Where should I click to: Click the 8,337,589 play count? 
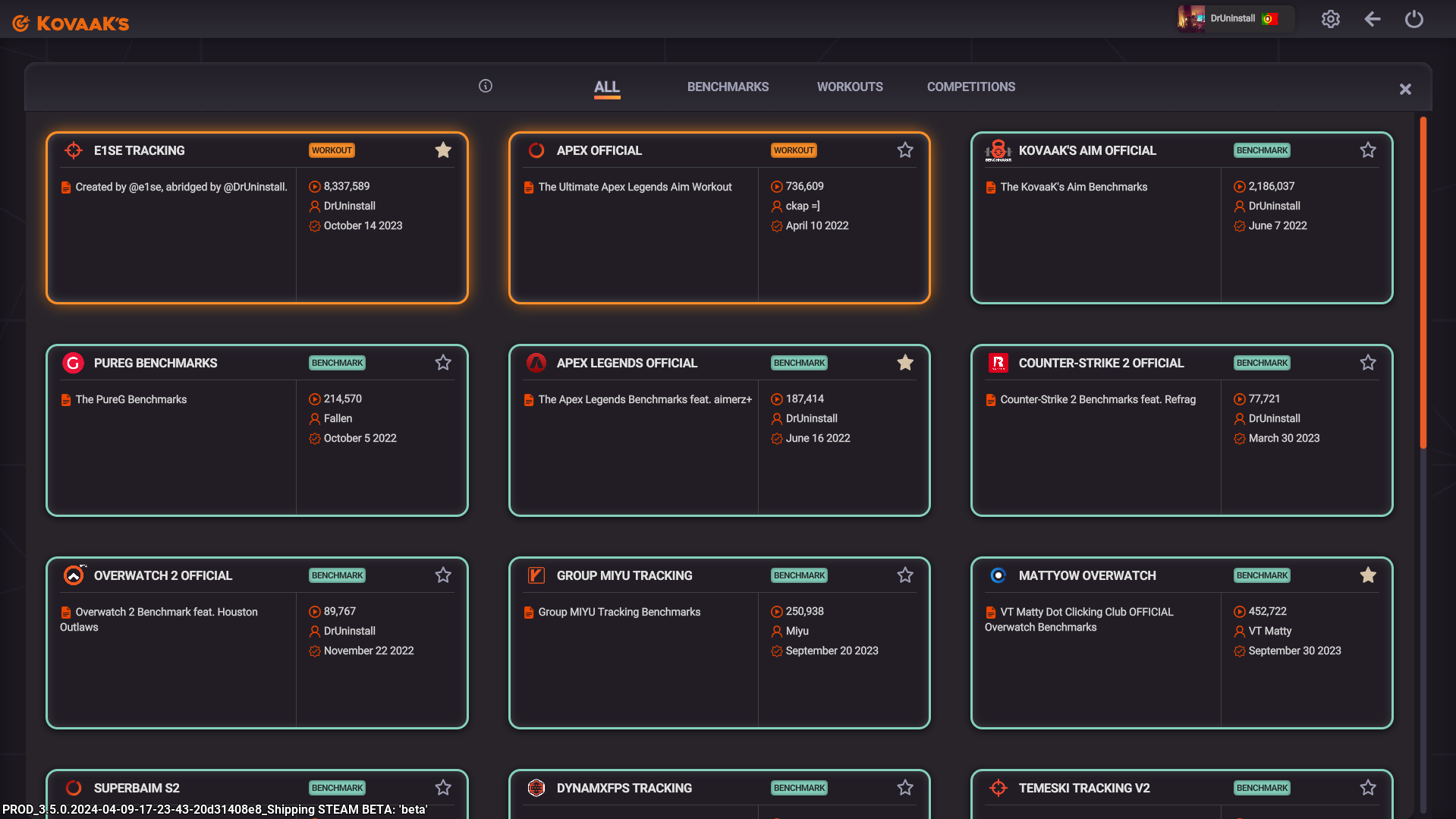pyautogui.click(x=347, y=186)
